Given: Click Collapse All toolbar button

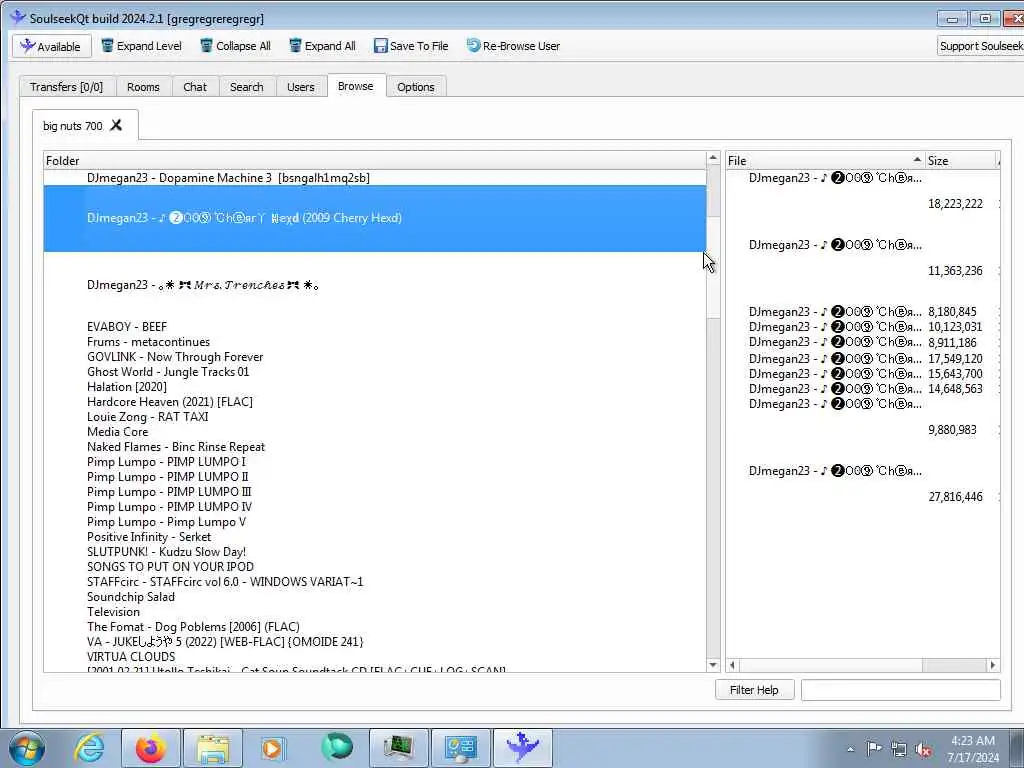Looking at the screenshot, I should (x=235, y=46).
